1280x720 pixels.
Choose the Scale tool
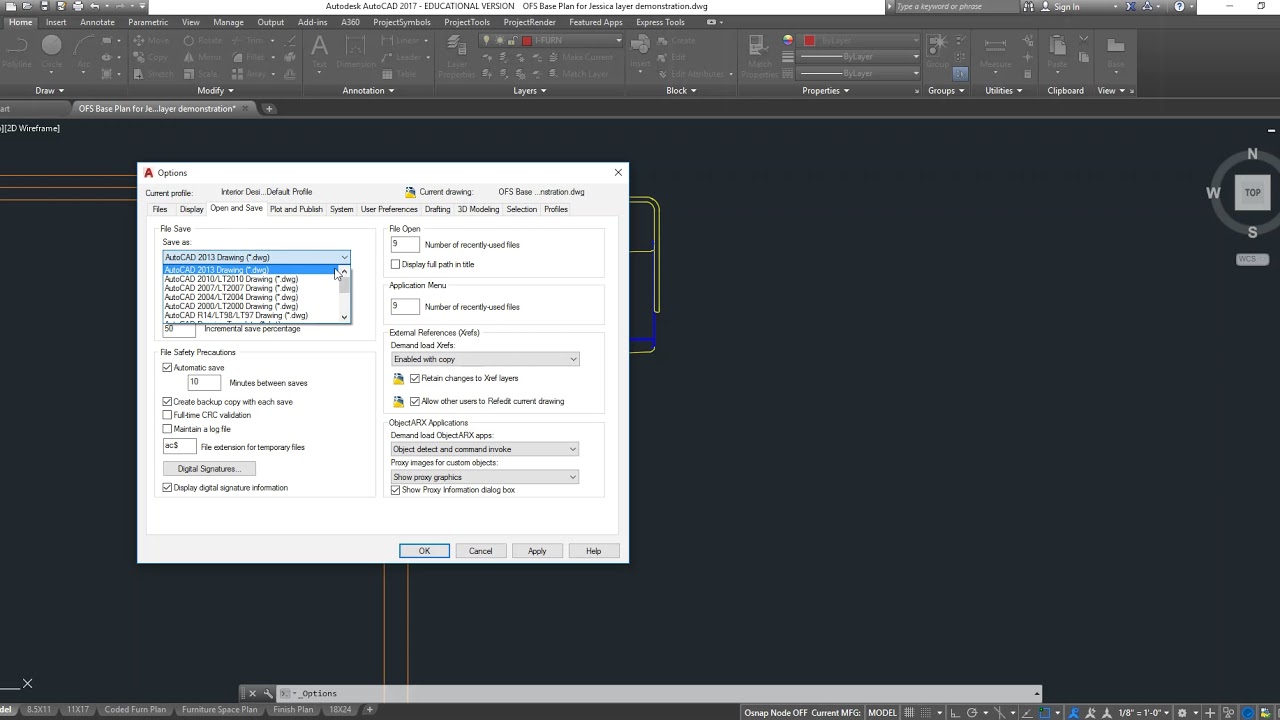tap(200, 74)
